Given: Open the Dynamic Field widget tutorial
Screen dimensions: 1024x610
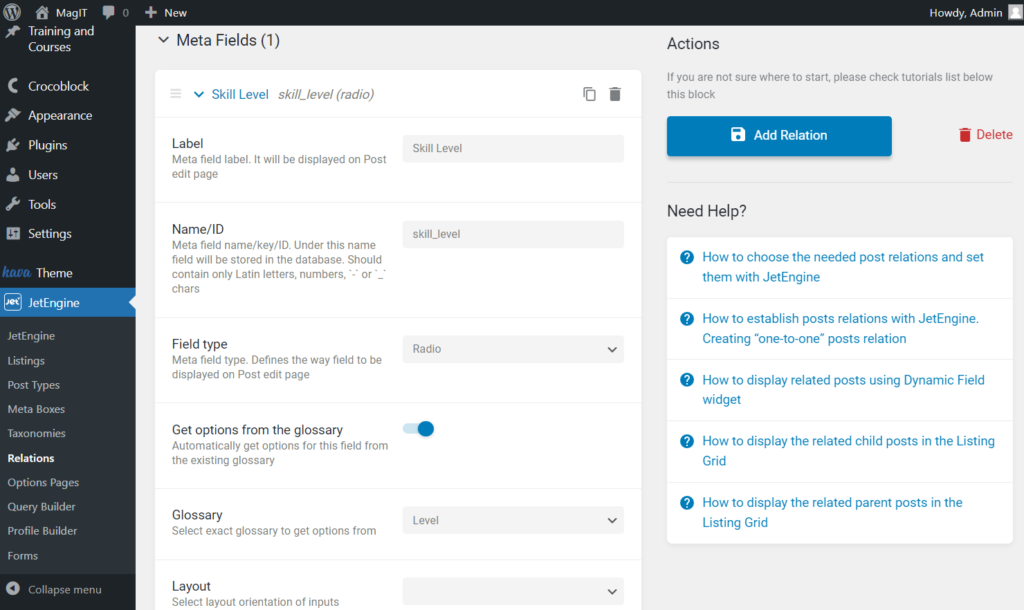Looking at the screenshot, I should click(x=843, y=390).
